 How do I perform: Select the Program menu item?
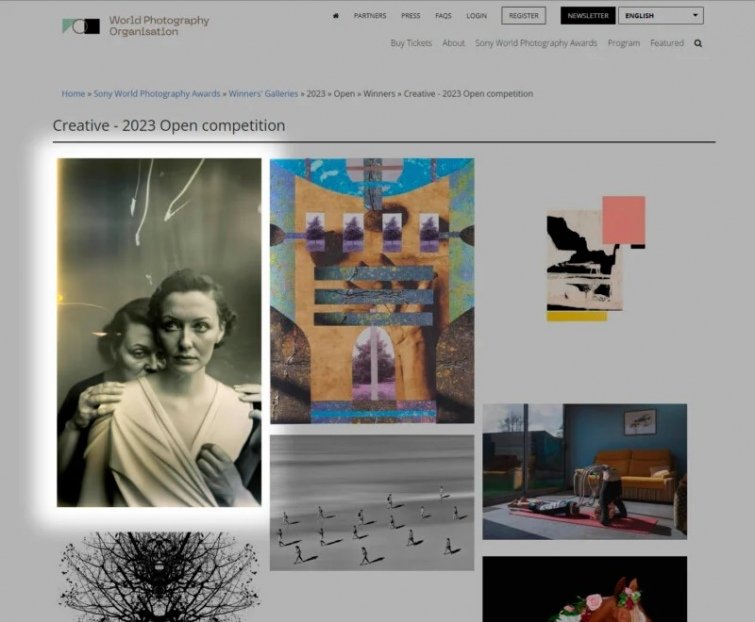tap(624, 43)
